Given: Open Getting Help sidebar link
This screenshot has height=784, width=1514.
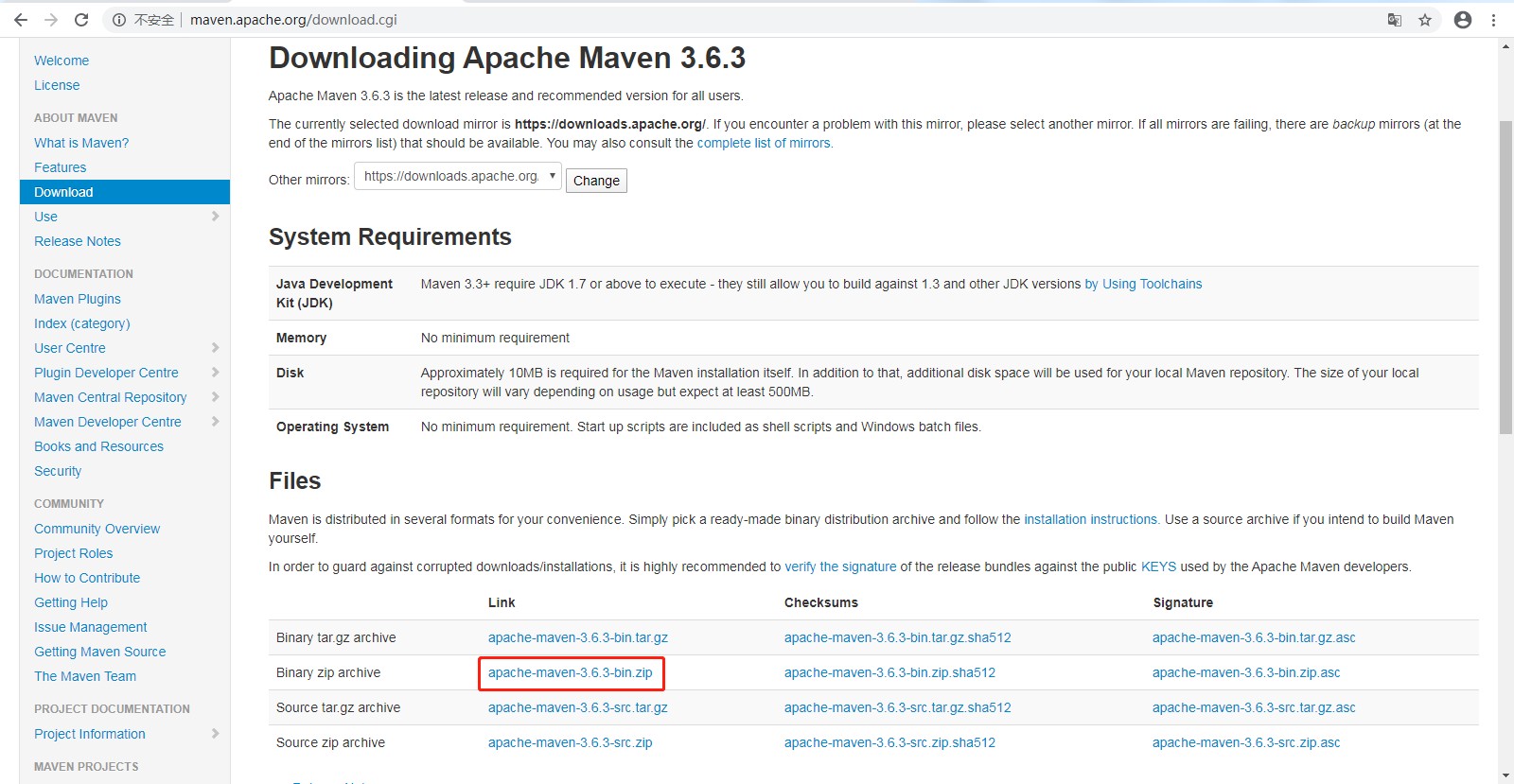Looking at the screenshot, I should click(71, 602).
